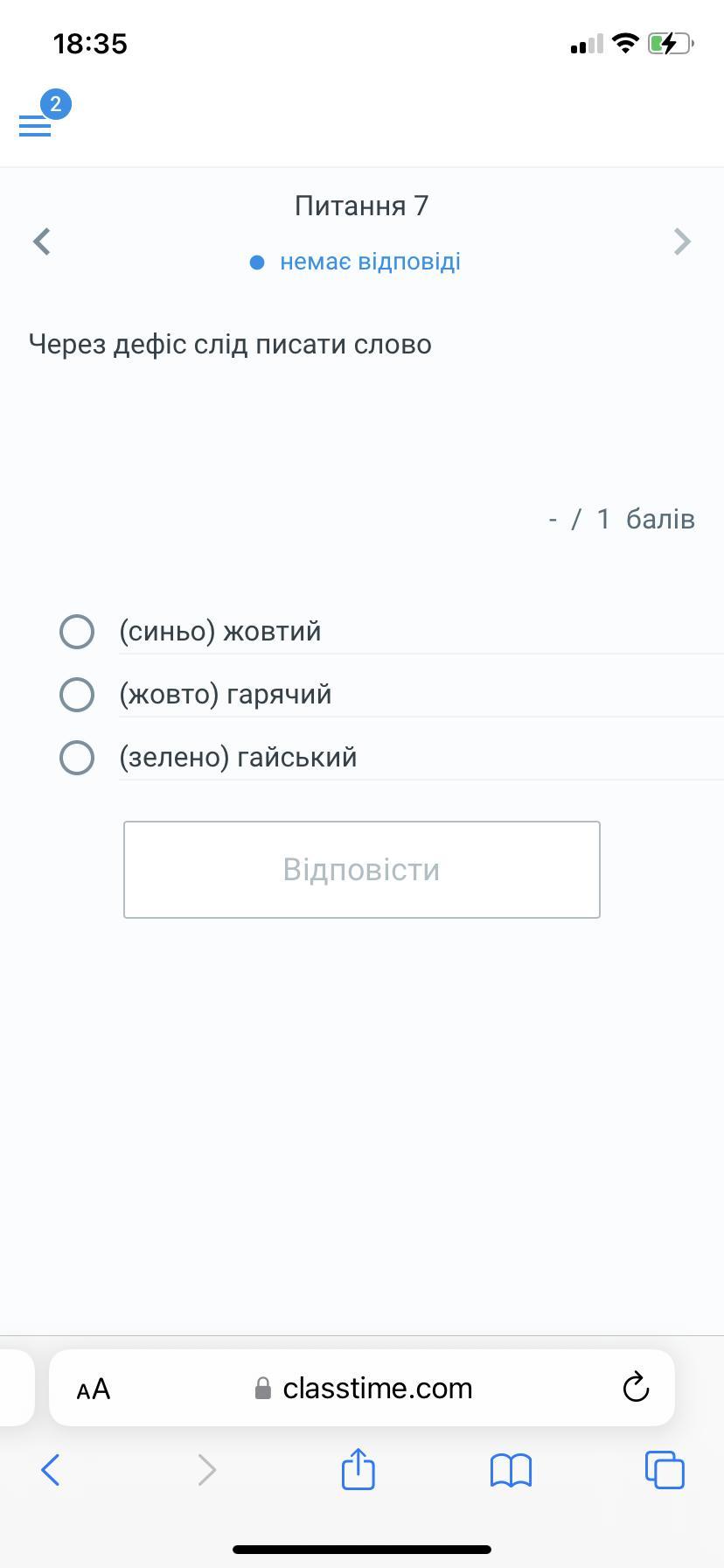Open the AA text size menu
The height and width of the screenshot is (1568, 724).
(93, 1389)
